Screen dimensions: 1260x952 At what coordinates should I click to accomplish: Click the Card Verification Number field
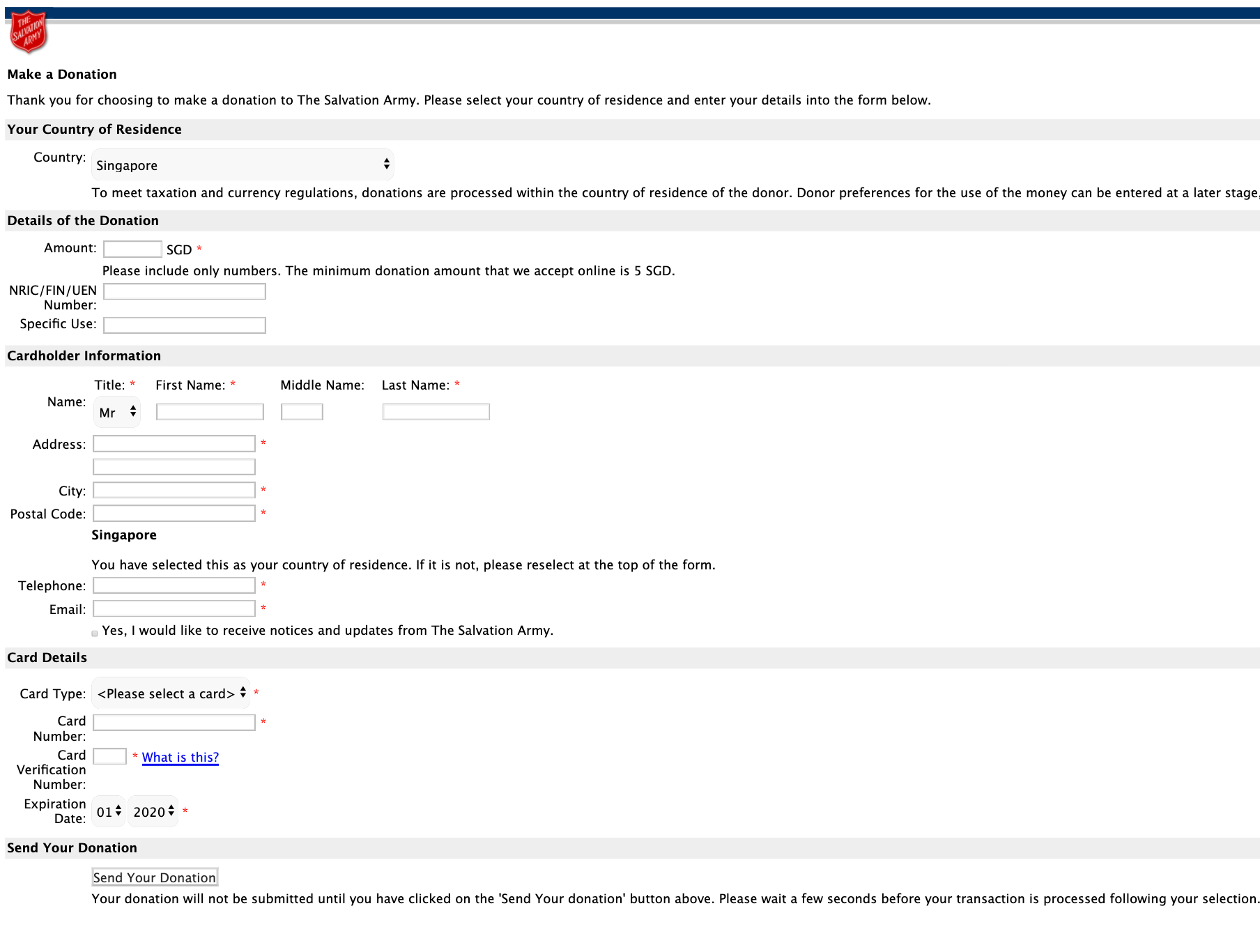[109, 756]
